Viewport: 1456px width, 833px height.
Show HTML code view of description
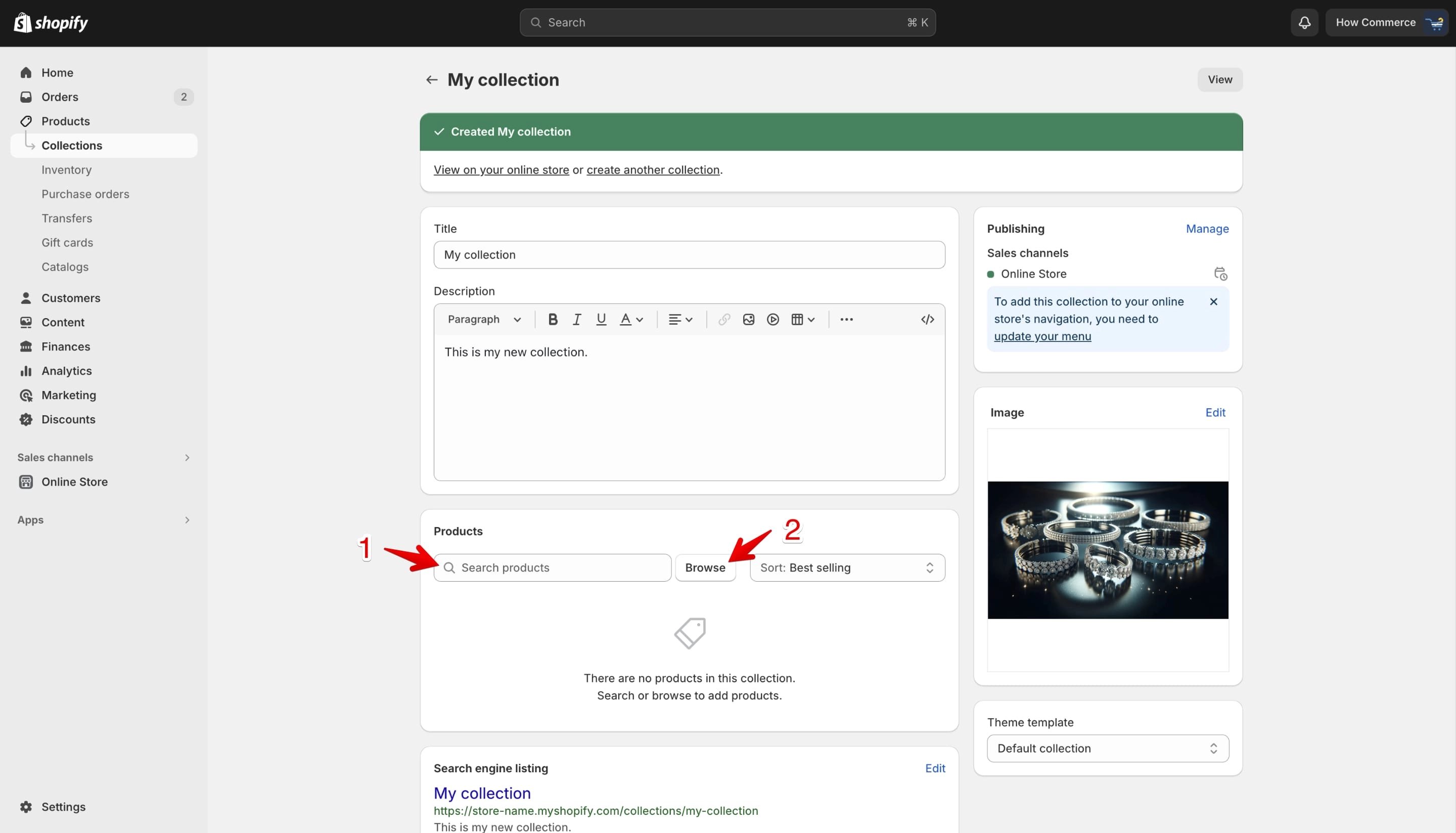point(927,319)
